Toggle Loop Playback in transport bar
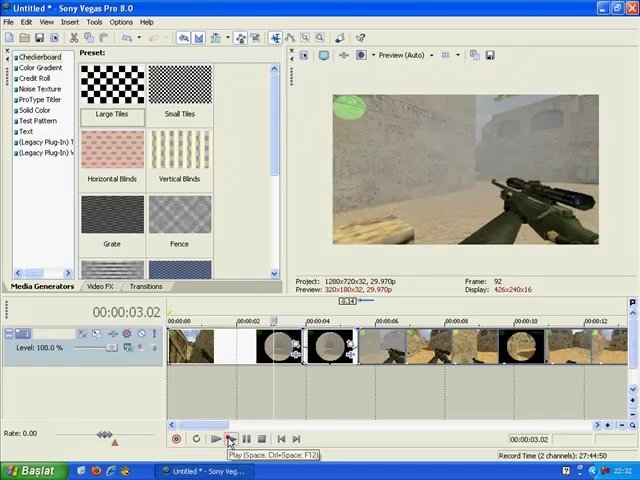This screenshot has width=640, height=480. (x=196, y=439)
